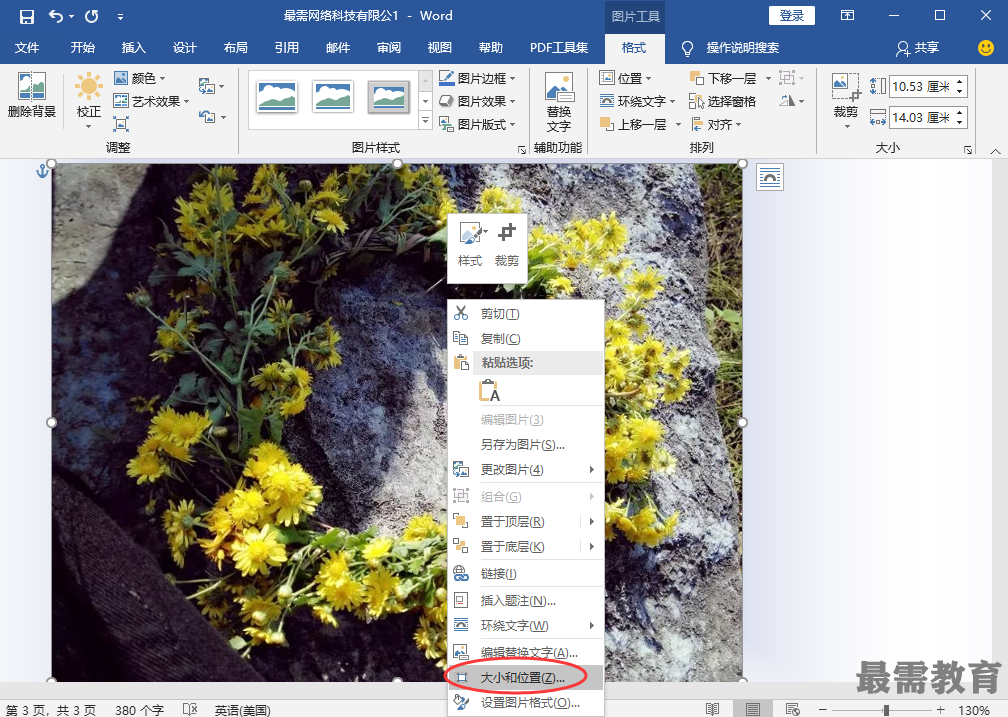Viewport: 1008px width, 717px height.
Task: Click the Redo icon in quick access toolbar
Action: pyautogui.click(x=92, y=16)
